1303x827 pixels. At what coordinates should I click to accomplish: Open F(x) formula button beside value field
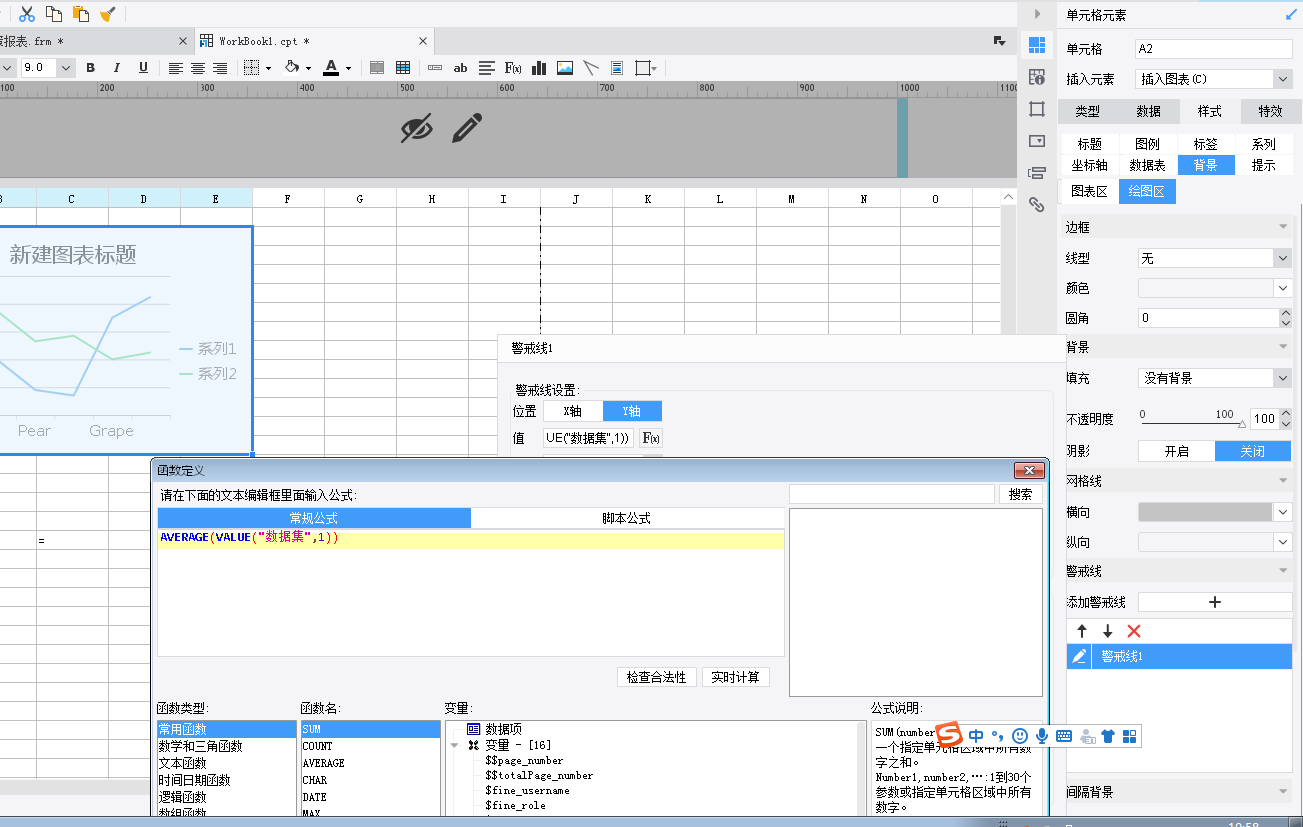[650, 438]
